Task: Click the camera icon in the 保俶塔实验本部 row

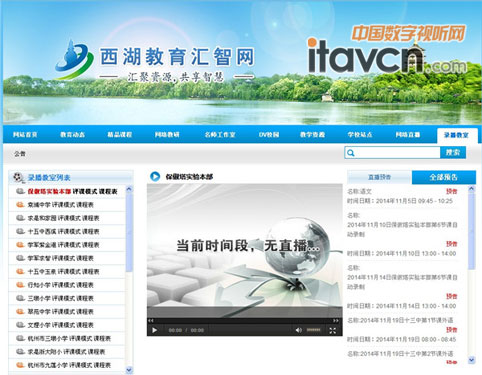Action: [x=20, y=191]
